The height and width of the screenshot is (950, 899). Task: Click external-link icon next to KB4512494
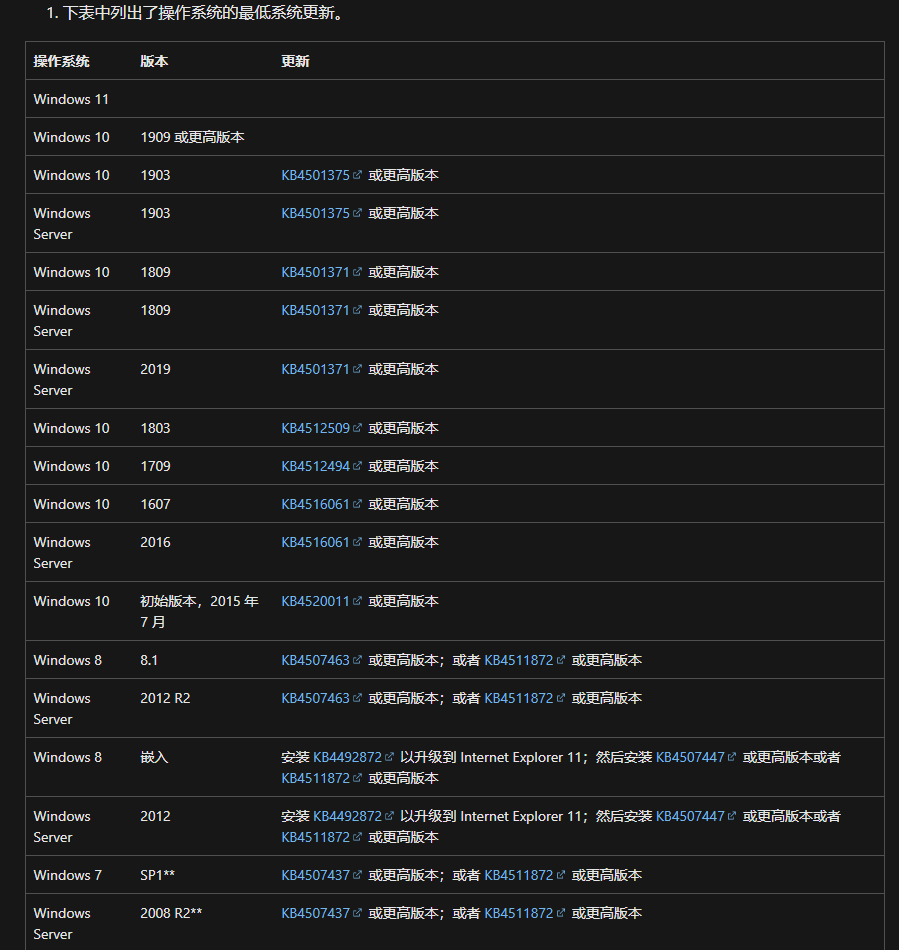pos(357,465)
